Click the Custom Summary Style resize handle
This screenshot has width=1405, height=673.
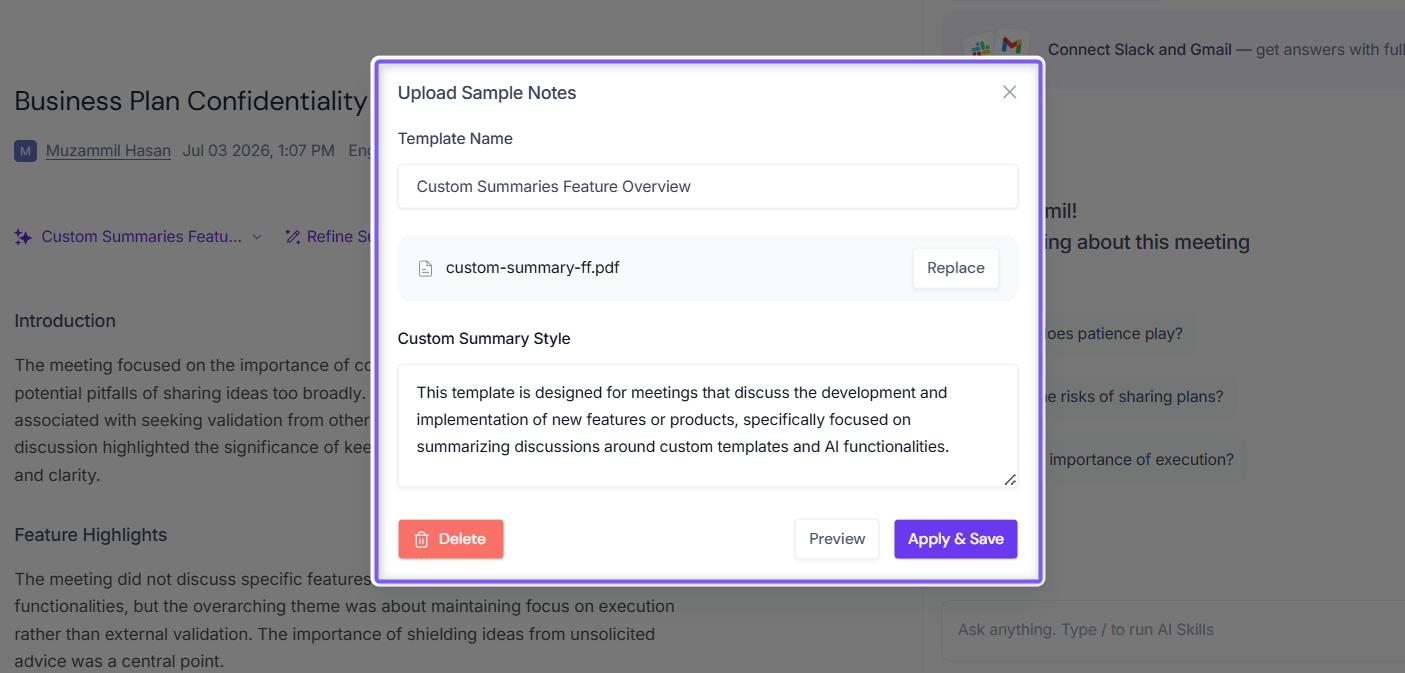point(1010,480)
